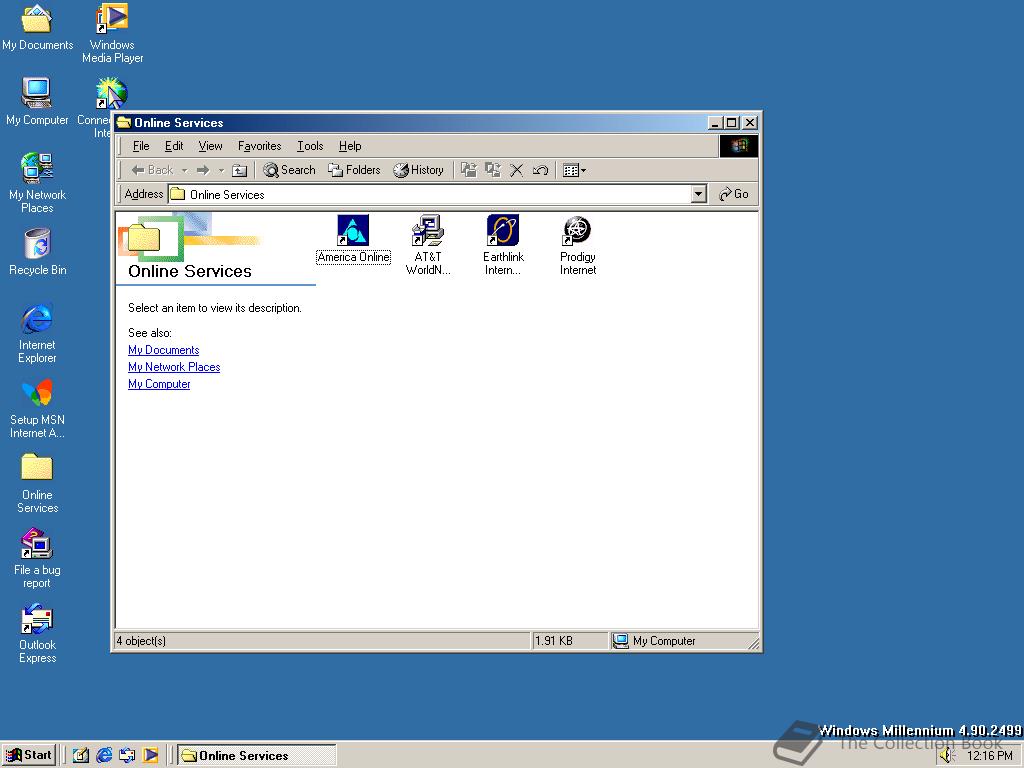Open the Back history dropdown arrow
The width and height of the screenshot is (1024, 768).
pos(184,170)
